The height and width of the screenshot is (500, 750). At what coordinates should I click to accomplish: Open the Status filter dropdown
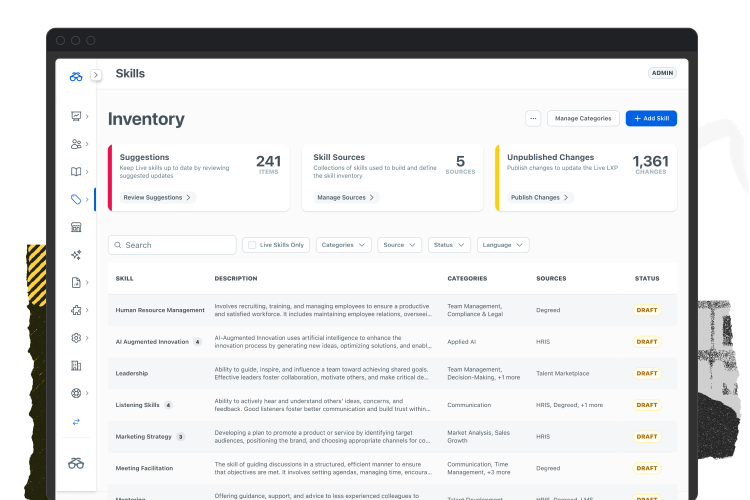click(x=449, y=245)
